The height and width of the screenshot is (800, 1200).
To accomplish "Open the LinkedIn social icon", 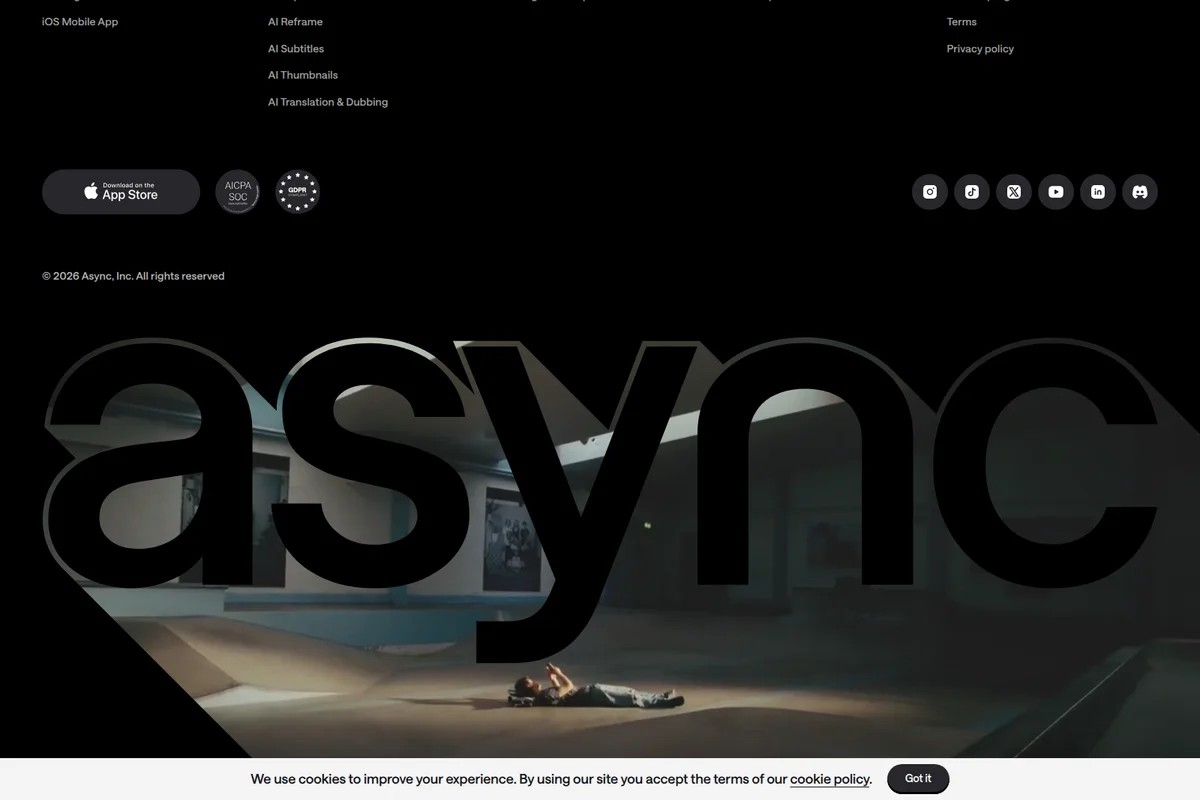I will coord(1098,192).
